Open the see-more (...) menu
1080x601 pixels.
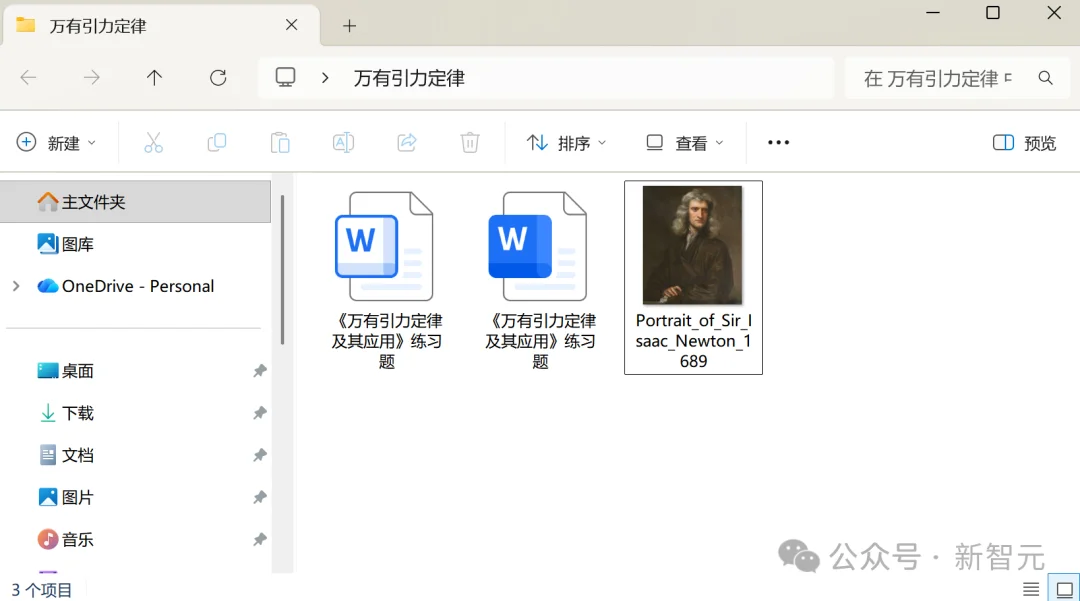coord(778,142)
